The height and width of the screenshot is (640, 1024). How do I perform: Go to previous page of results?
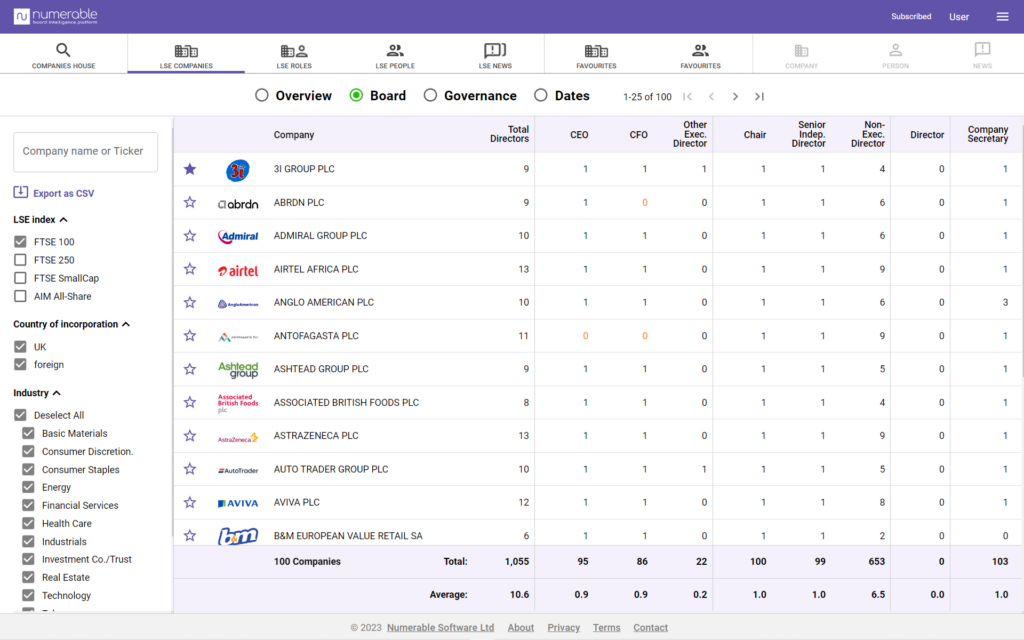711,97
